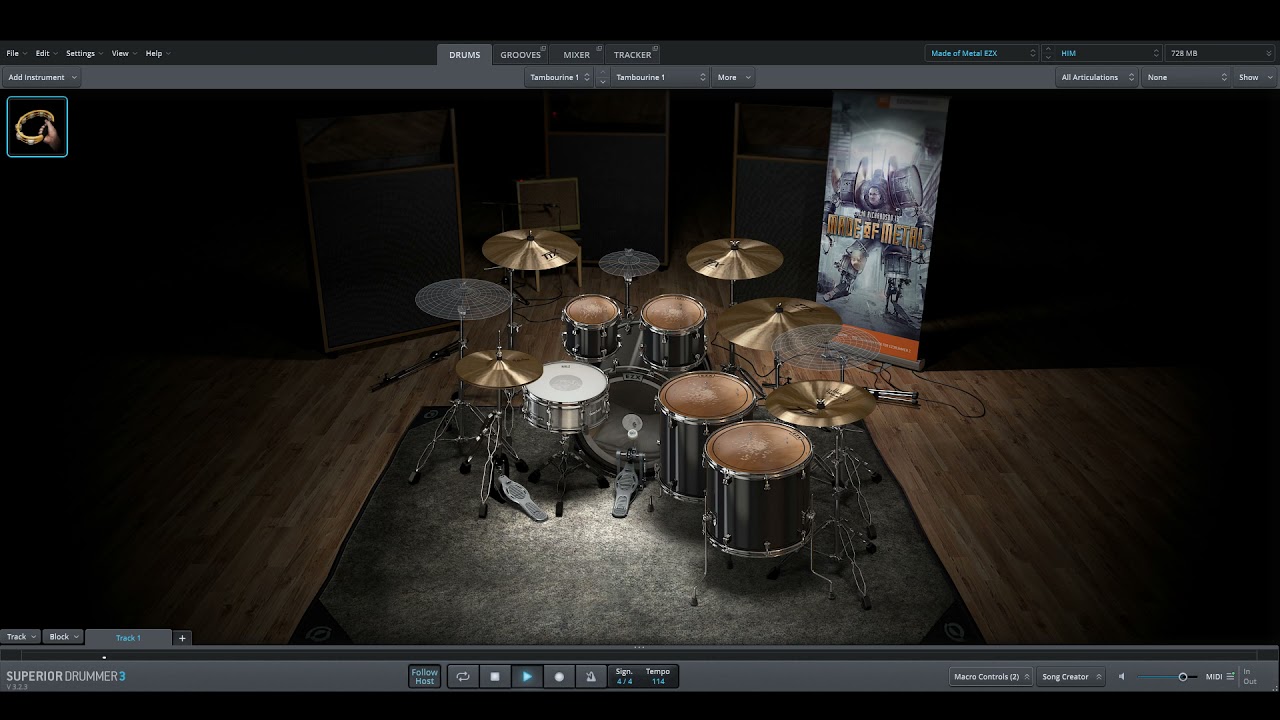The width and height of the screenshot is (1280, 720).
Task: Open the Made of Metal EZX library dropdown
Action: 982,53
